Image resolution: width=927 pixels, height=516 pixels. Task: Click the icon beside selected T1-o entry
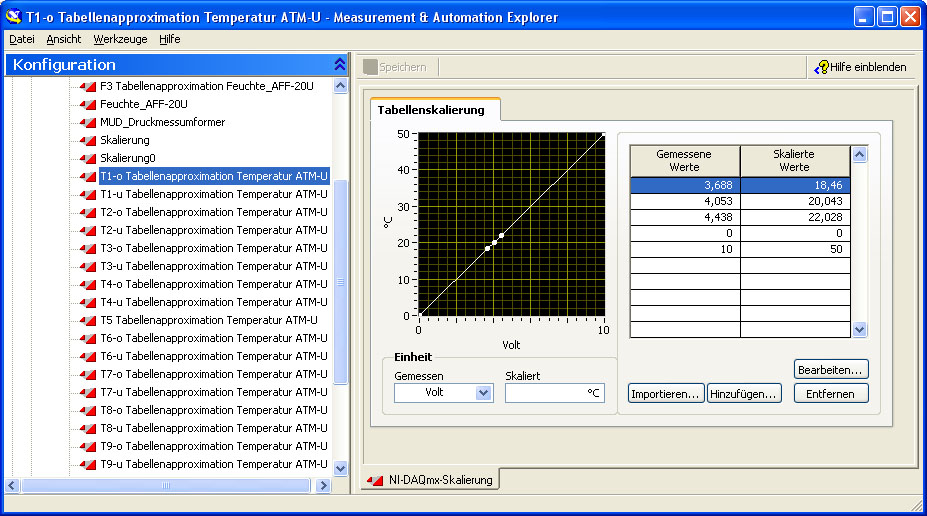87,177
